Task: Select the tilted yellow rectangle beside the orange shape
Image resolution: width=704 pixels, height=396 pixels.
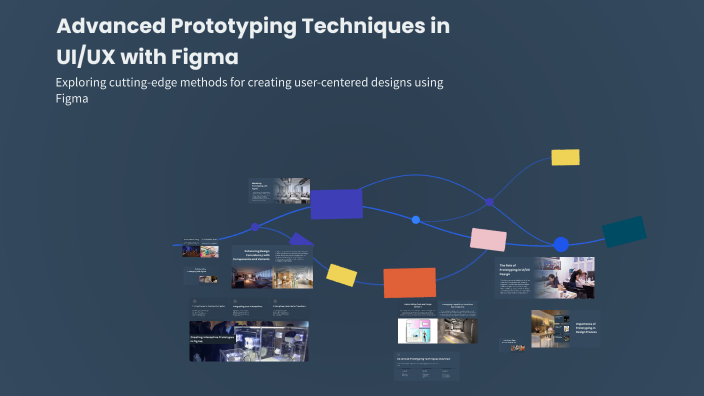Action: tap(342, 275)
